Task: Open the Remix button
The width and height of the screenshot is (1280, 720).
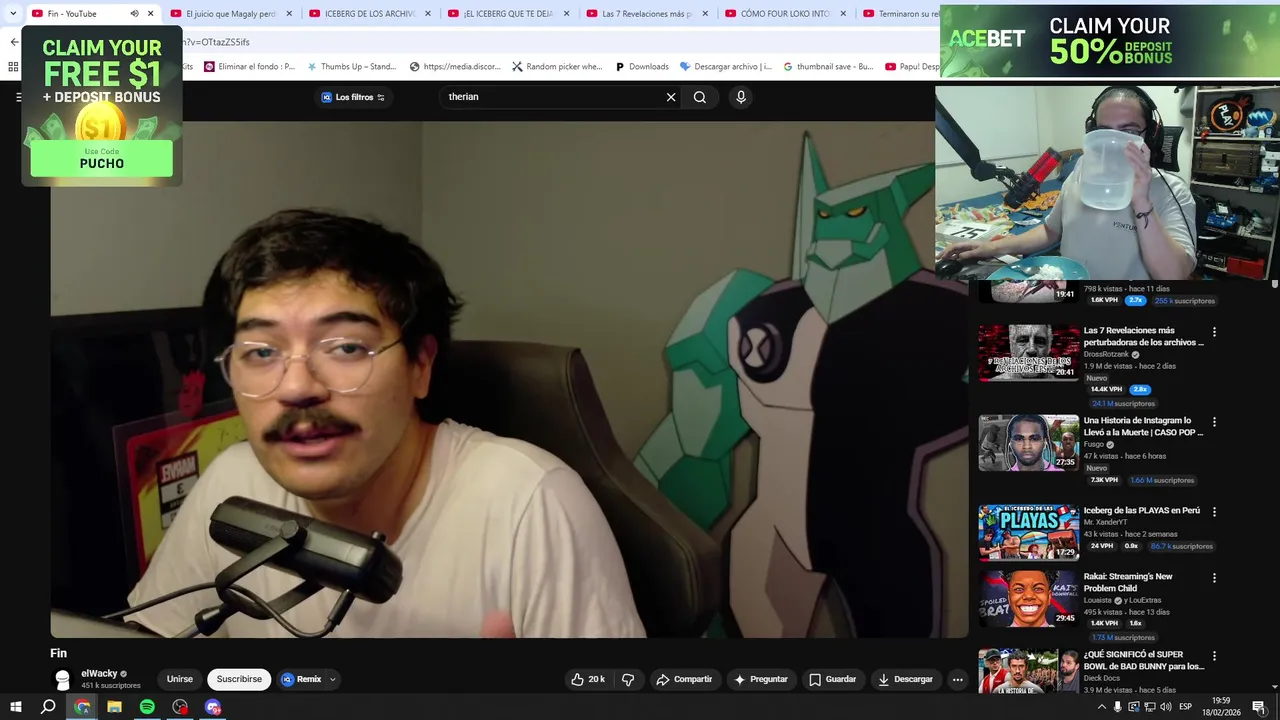Action: click(x=301, y=679)
